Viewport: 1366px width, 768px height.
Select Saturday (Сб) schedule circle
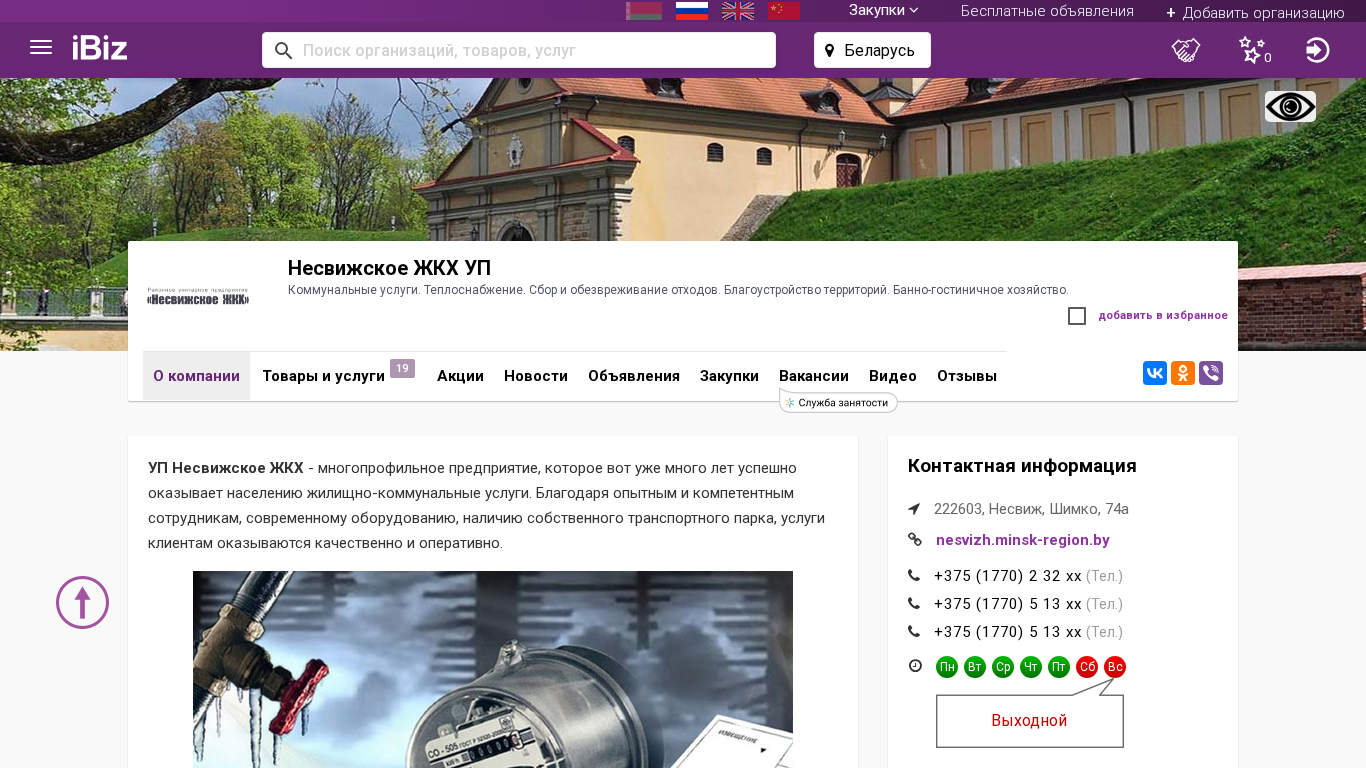1087,667
